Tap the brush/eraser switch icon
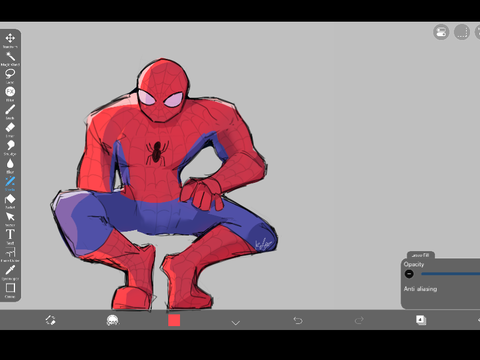Viewport: 480px width, 360px height. 50,320
